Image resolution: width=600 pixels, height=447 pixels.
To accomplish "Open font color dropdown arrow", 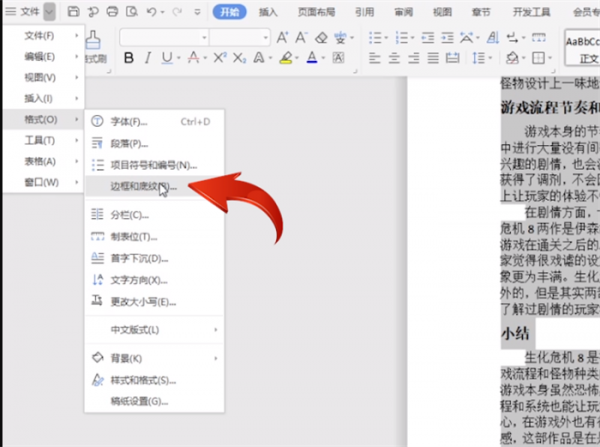I will coord(323,59).
